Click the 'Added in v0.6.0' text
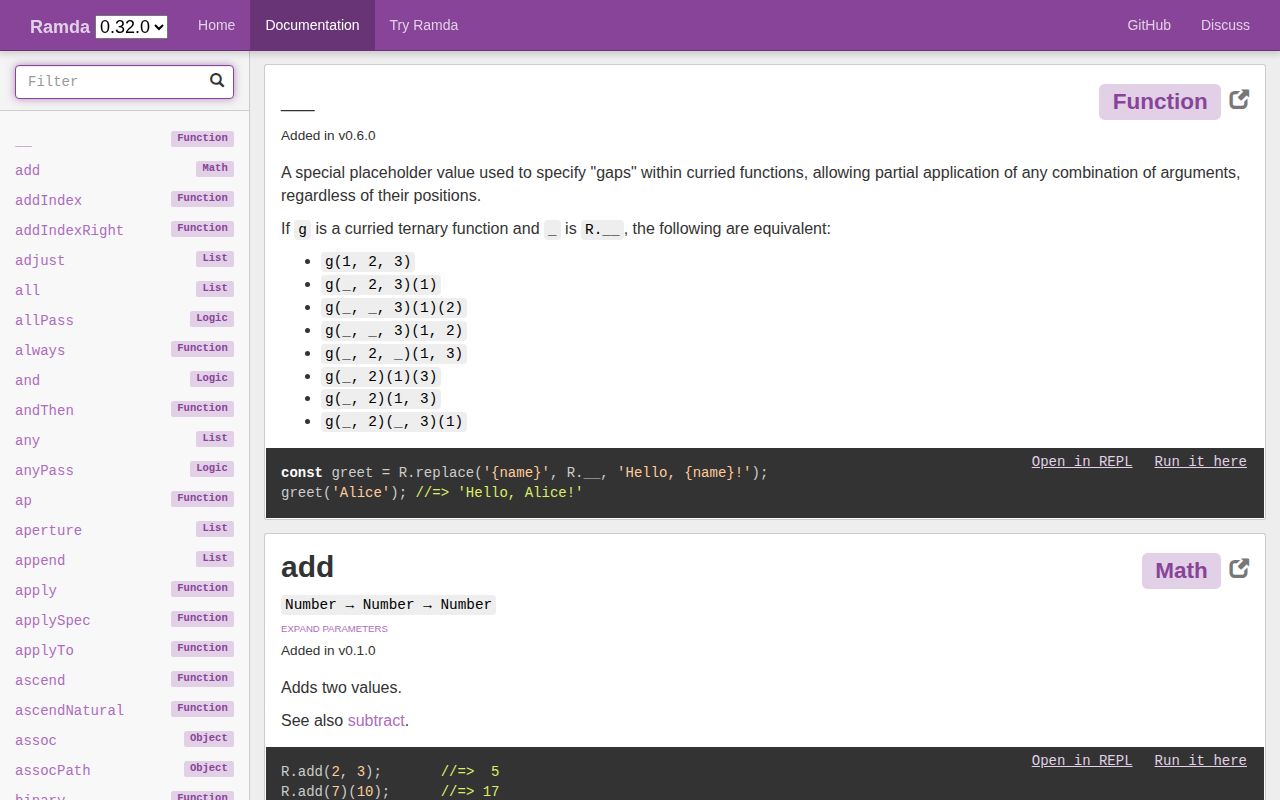1280x800 pixels. click(328, 136)
